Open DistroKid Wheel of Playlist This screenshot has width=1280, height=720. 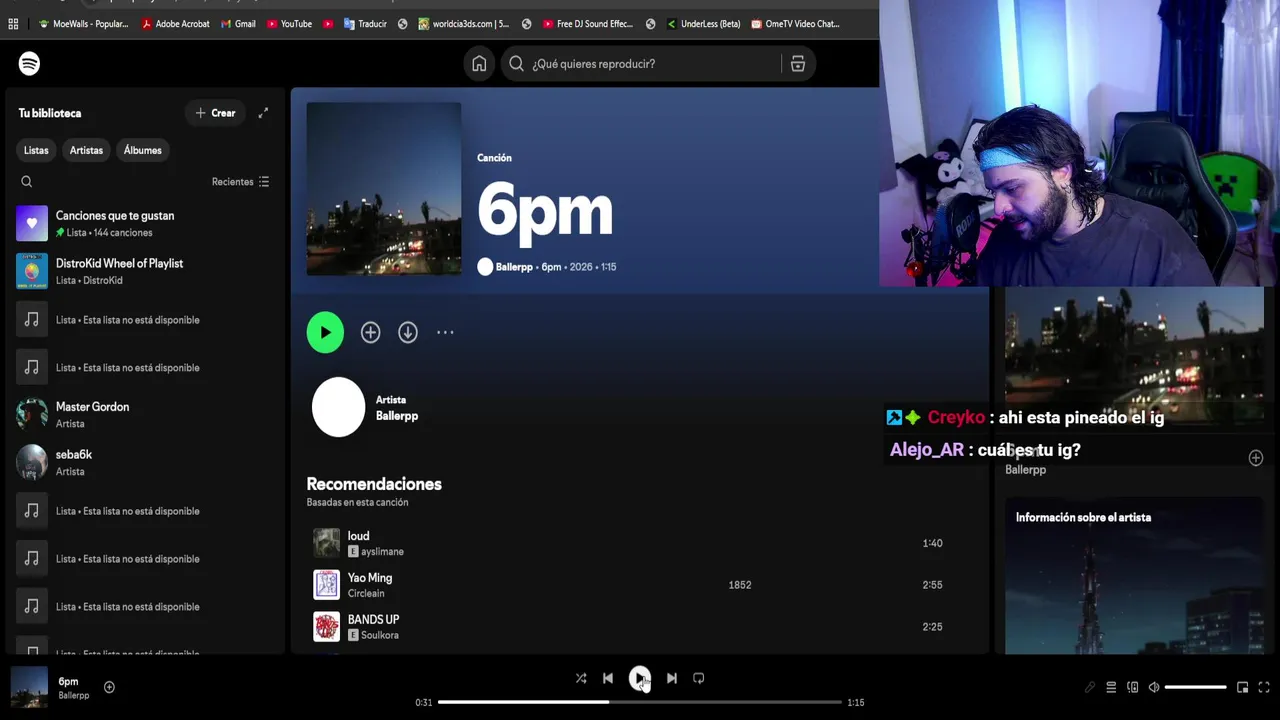pyautogui.click(x=145, y=271)
